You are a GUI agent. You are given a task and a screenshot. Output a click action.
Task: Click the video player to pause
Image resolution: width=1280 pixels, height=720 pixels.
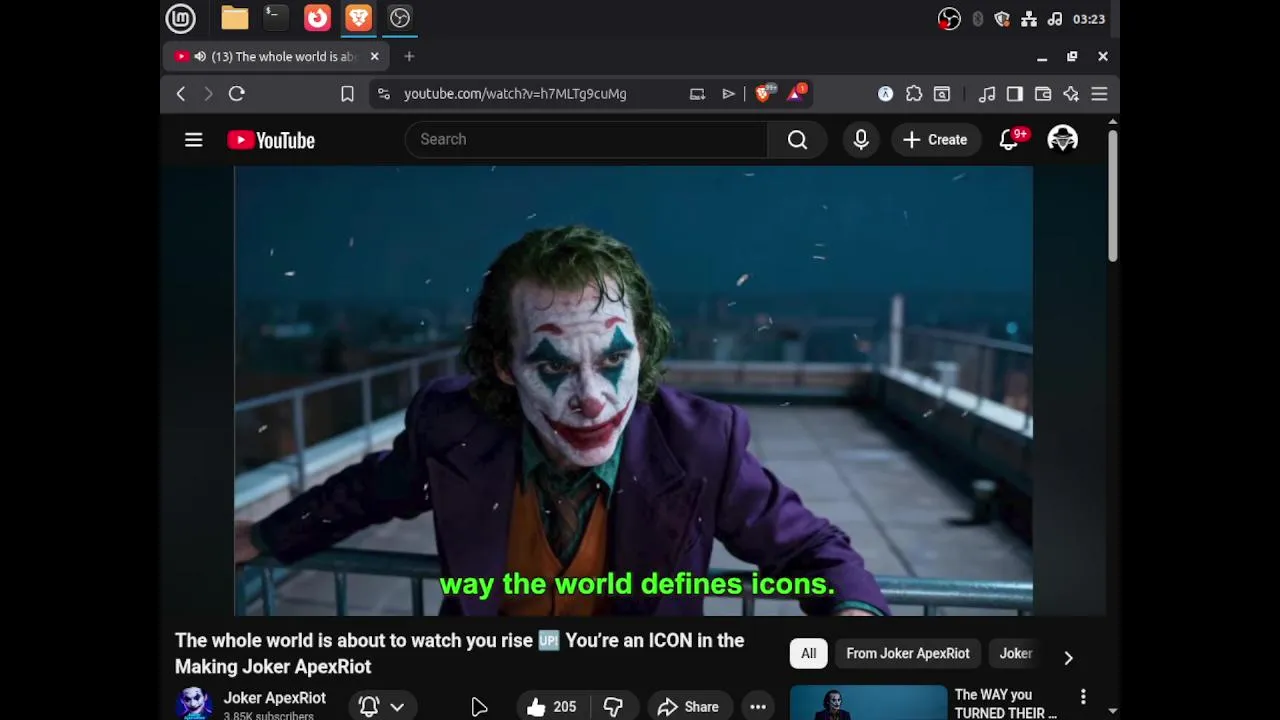(633, 391)
